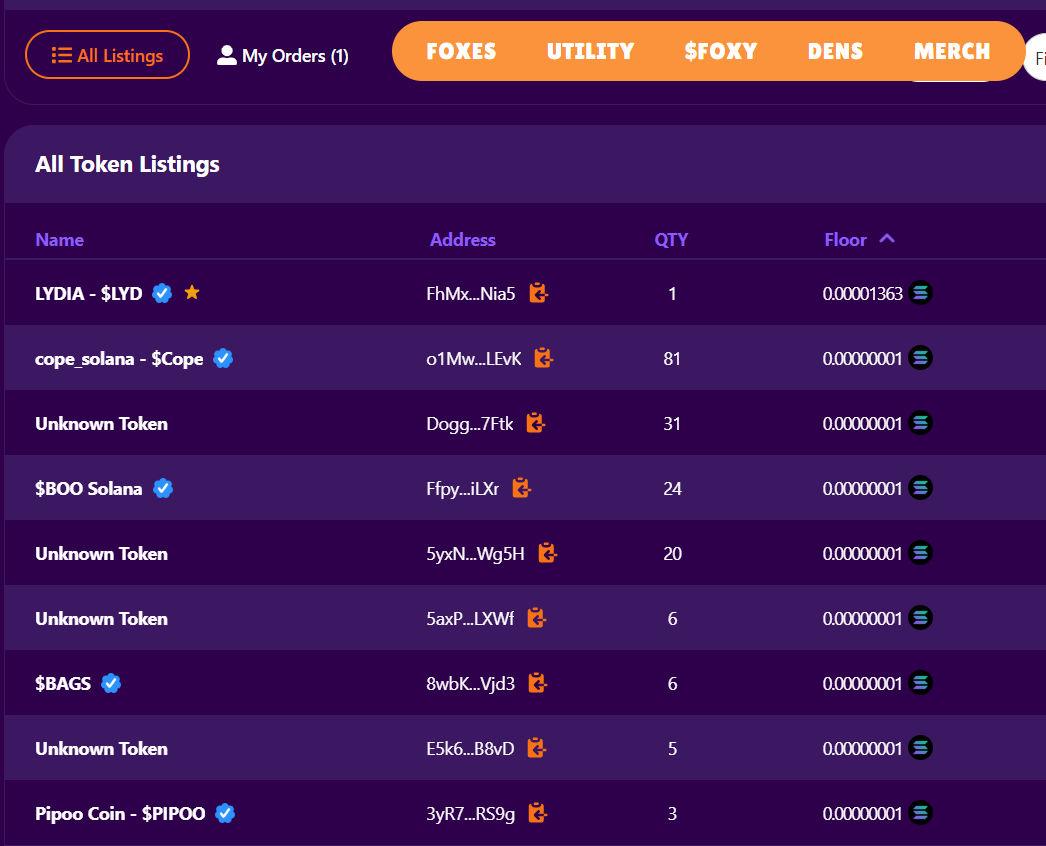Sort listings by Floor column

(x=845, y=240)
